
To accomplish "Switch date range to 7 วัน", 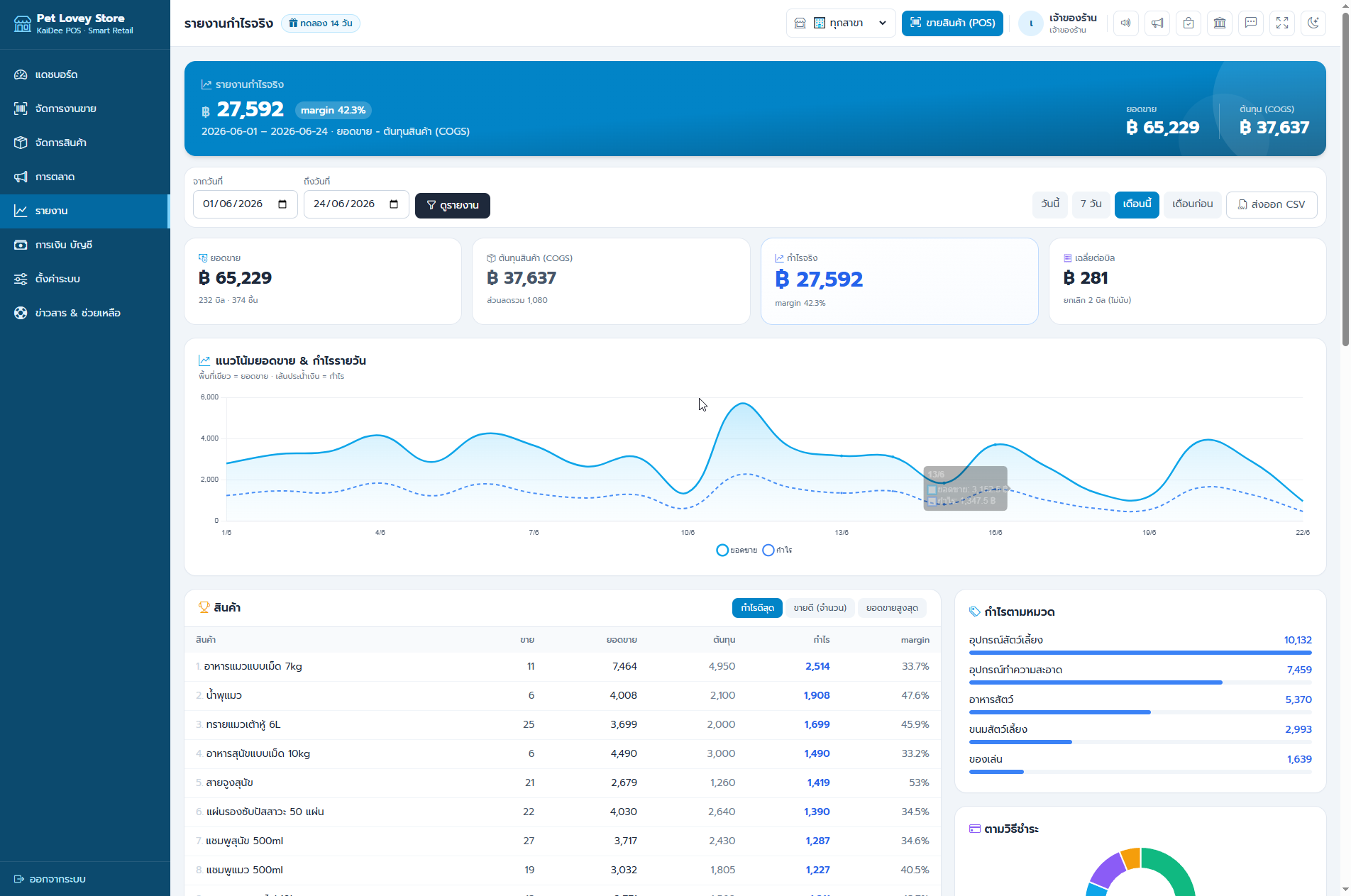I will [x=1091, y=204].
